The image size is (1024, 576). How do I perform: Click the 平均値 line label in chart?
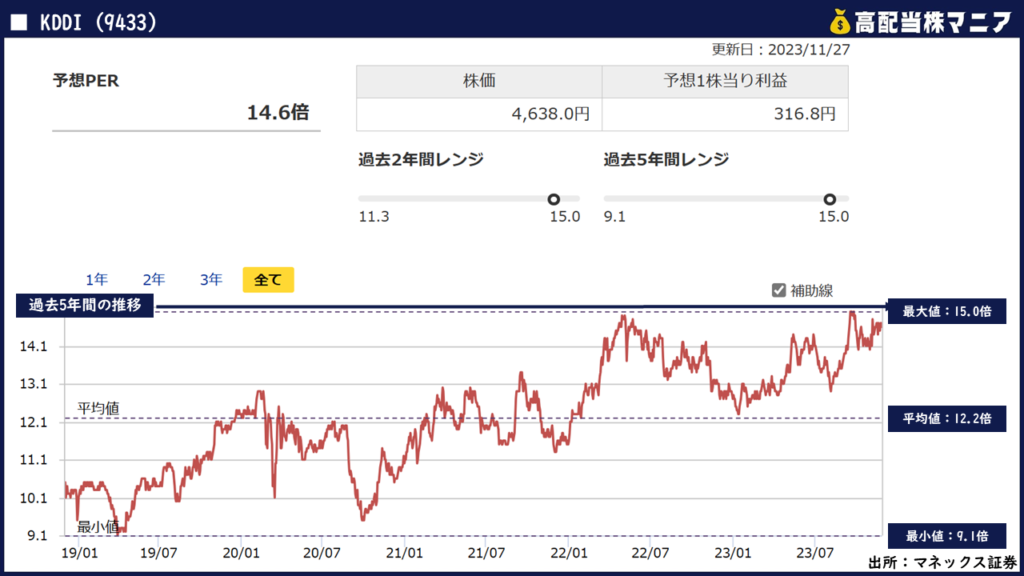point(98,408)
